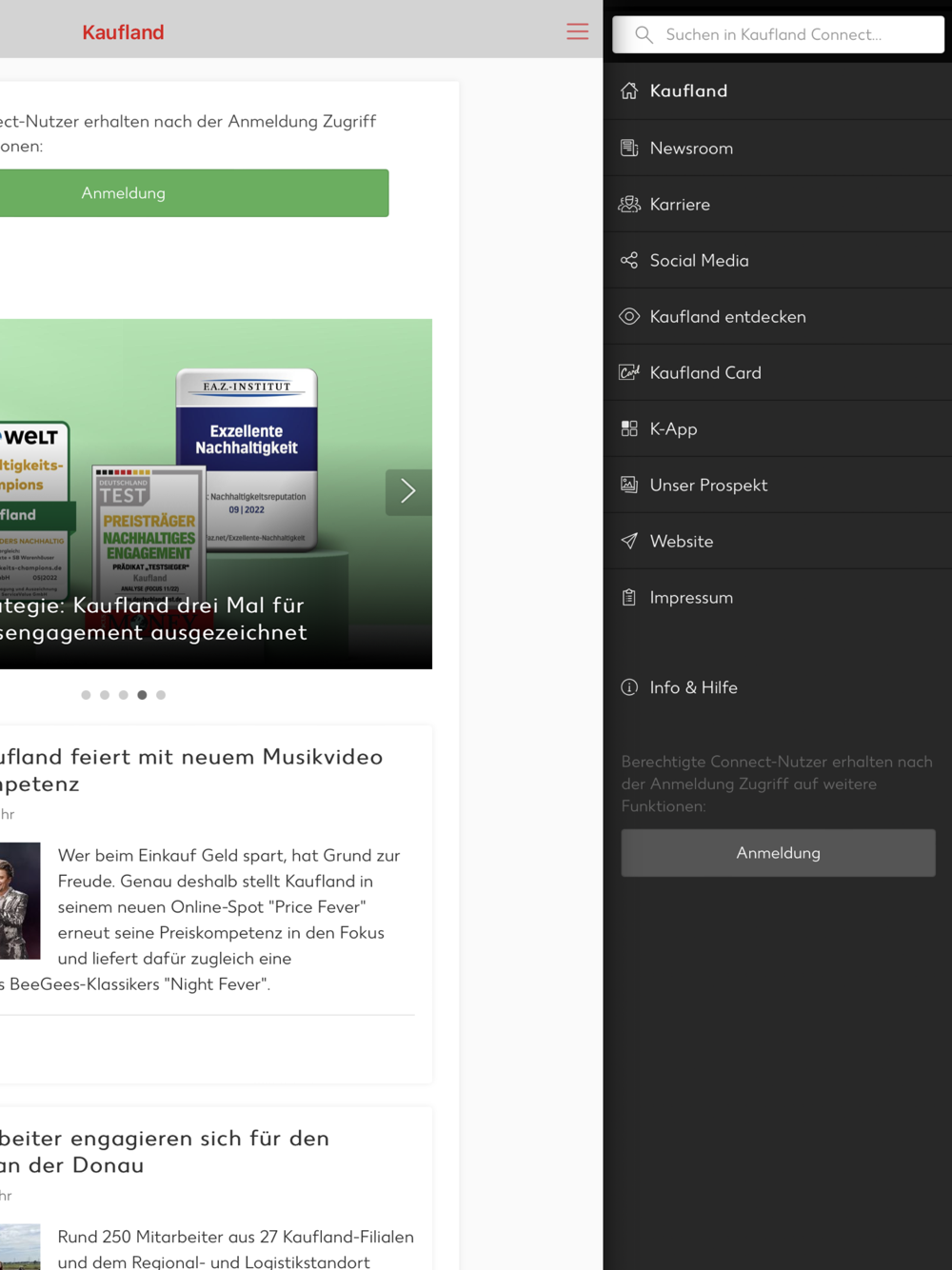Select the third carousel dot
The image size is (952, 1270).
pyautogui.click(x=124, y=695)
